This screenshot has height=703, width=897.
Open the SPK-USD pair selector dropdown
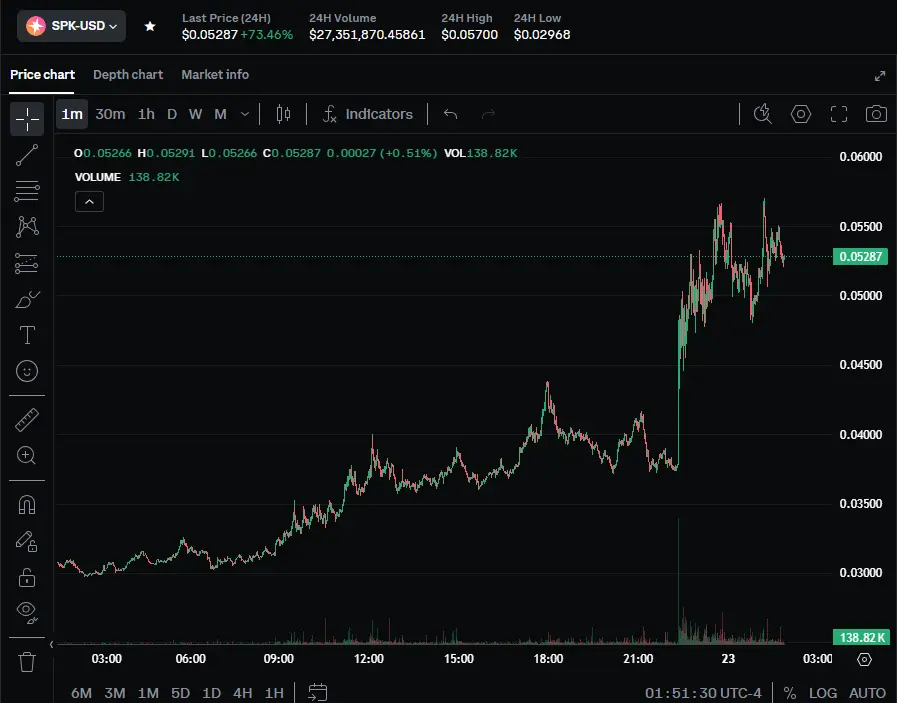[72, 26]
